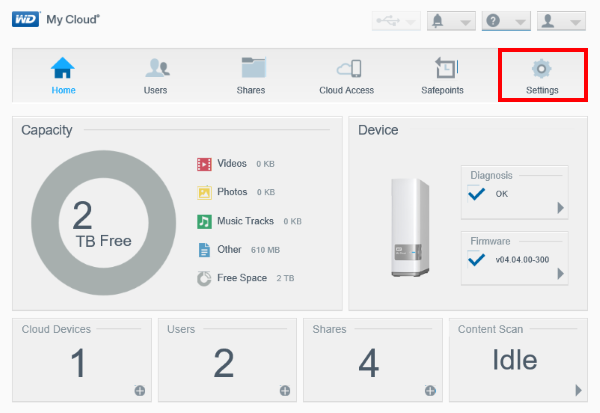The height and width of the screenshot is (413, 600).
Task: Click the Other document icon
Action: point(204,250)
